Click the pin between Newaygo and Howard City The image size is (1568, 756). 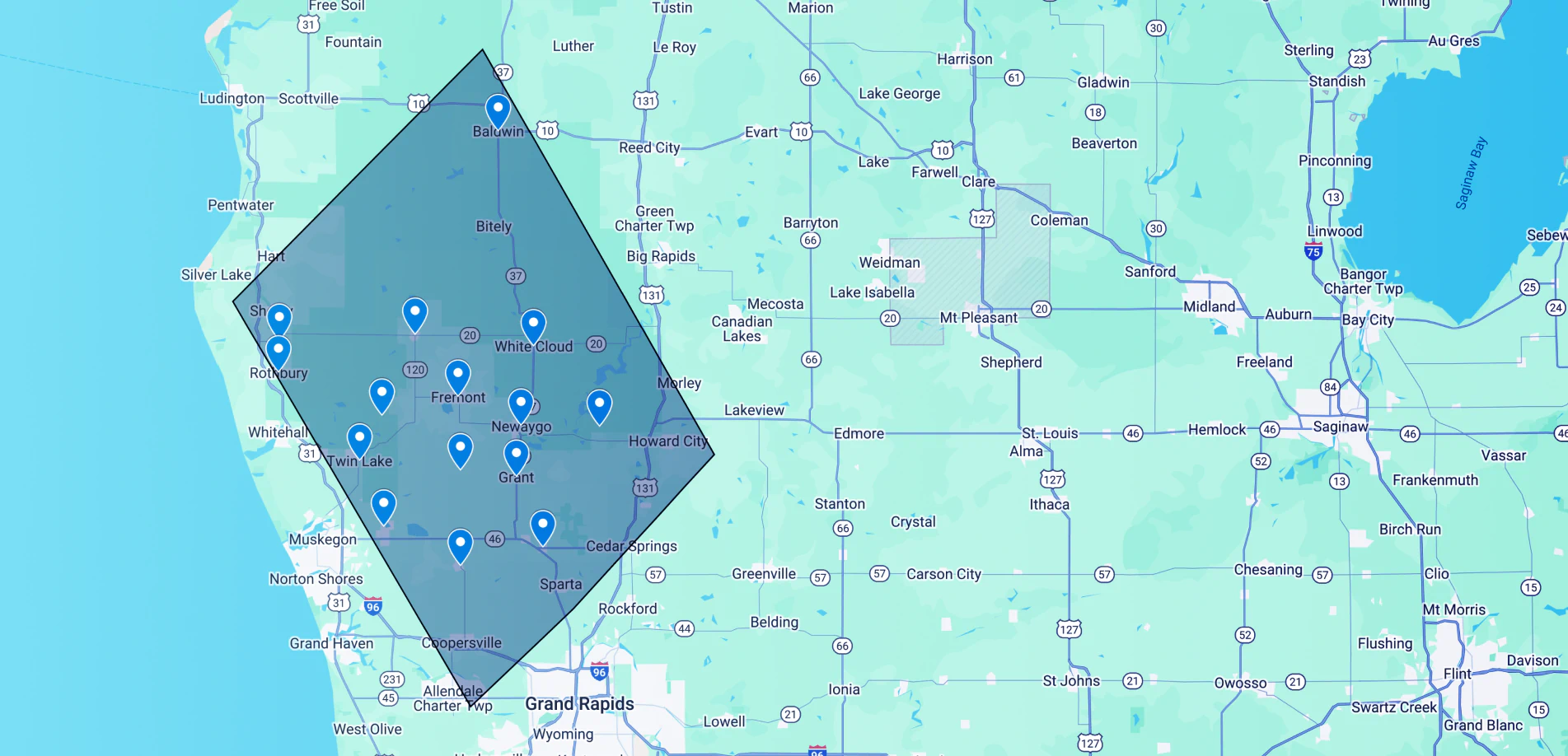click(599, 406)
